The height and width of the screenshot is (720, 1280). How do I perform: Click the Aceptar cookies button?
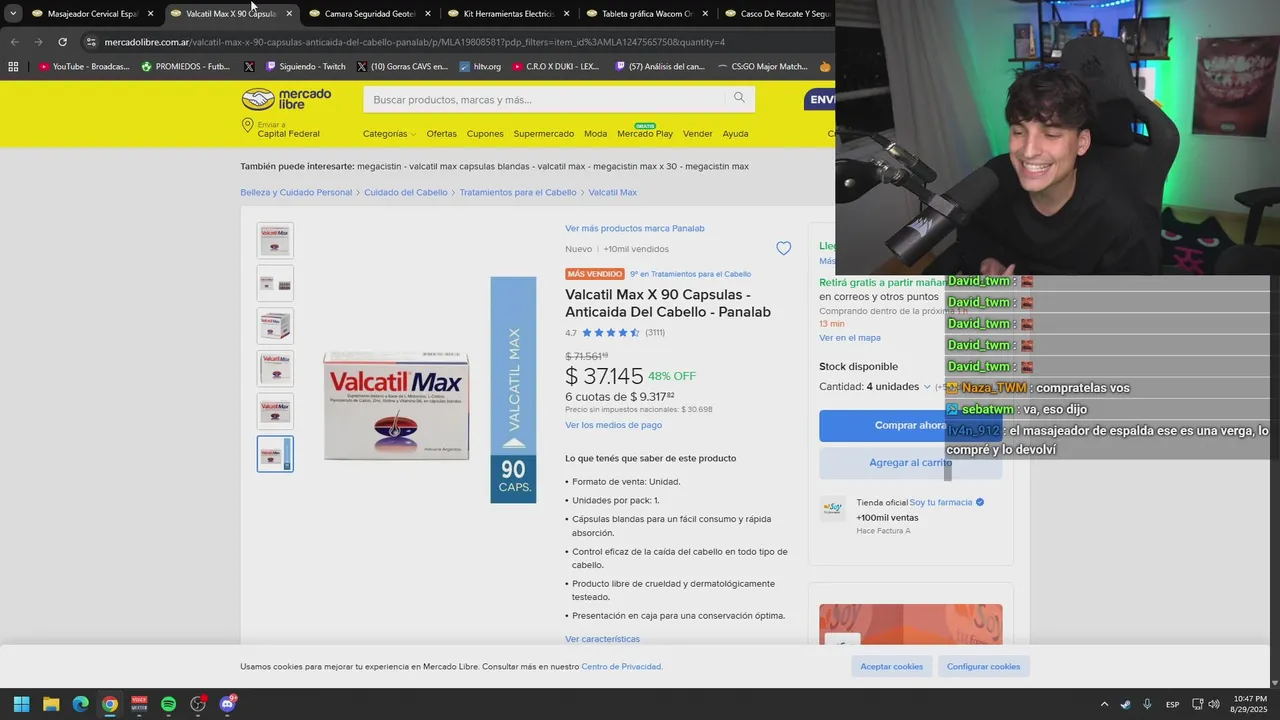pos(892,666)
